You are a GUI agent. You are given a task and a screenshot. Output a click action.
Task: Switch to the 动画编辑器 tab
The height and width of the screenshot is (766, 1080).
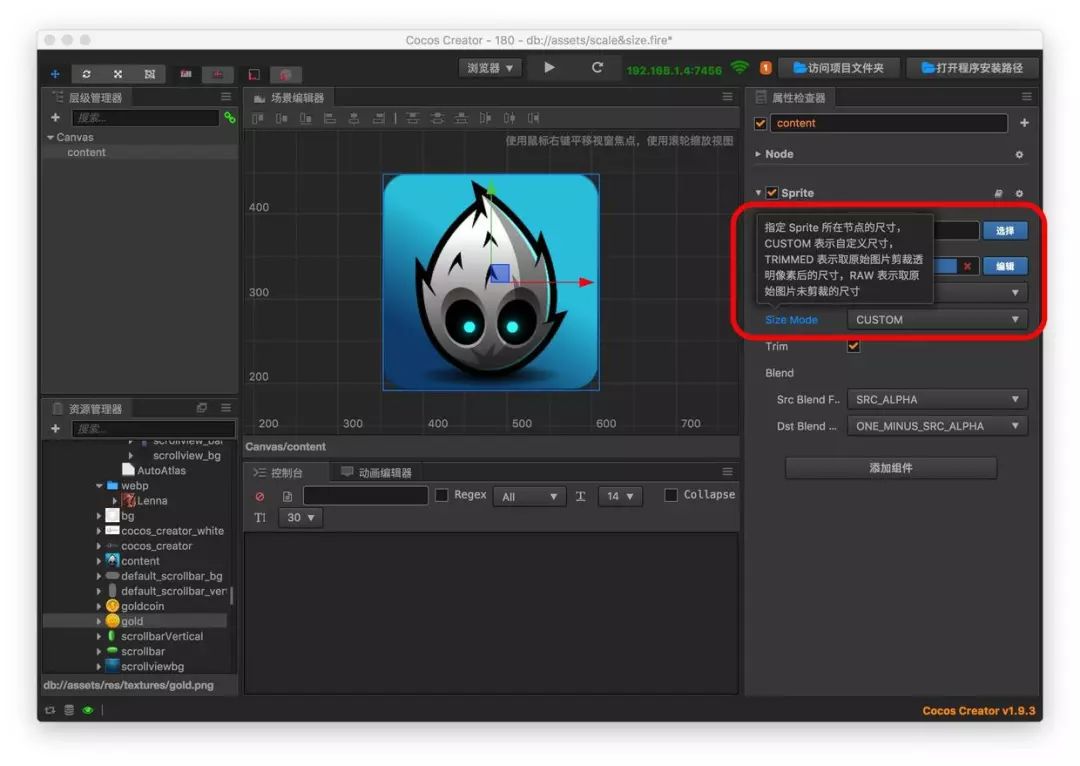[x=377, y=472]
